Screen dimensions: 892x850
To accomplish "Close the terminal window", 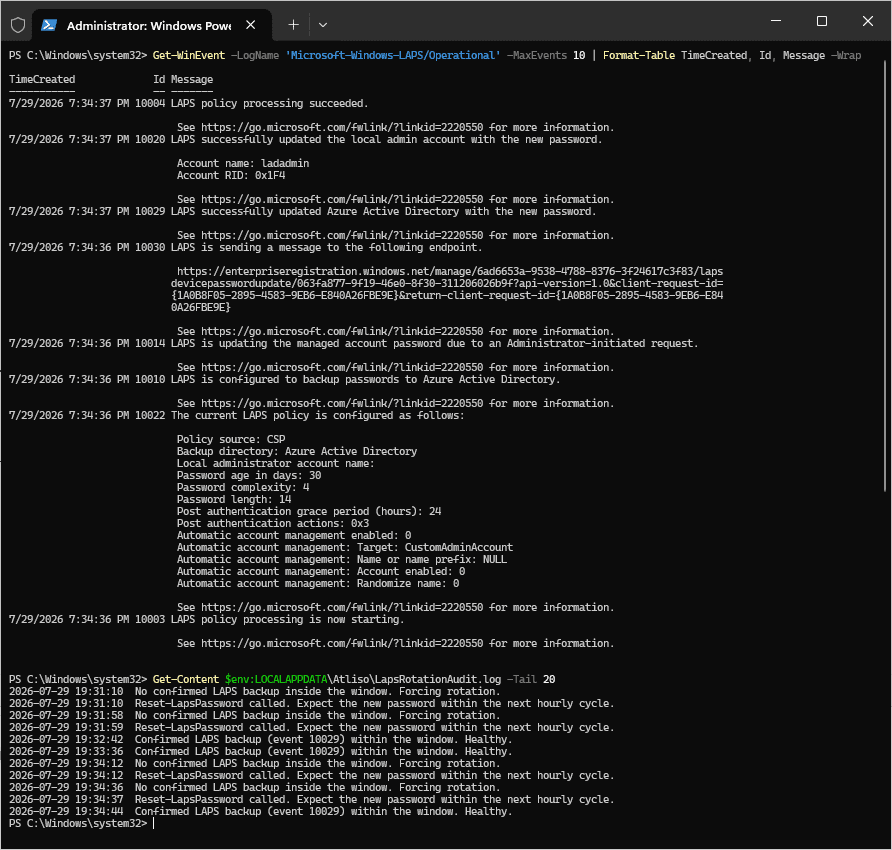I will point(868,21).
